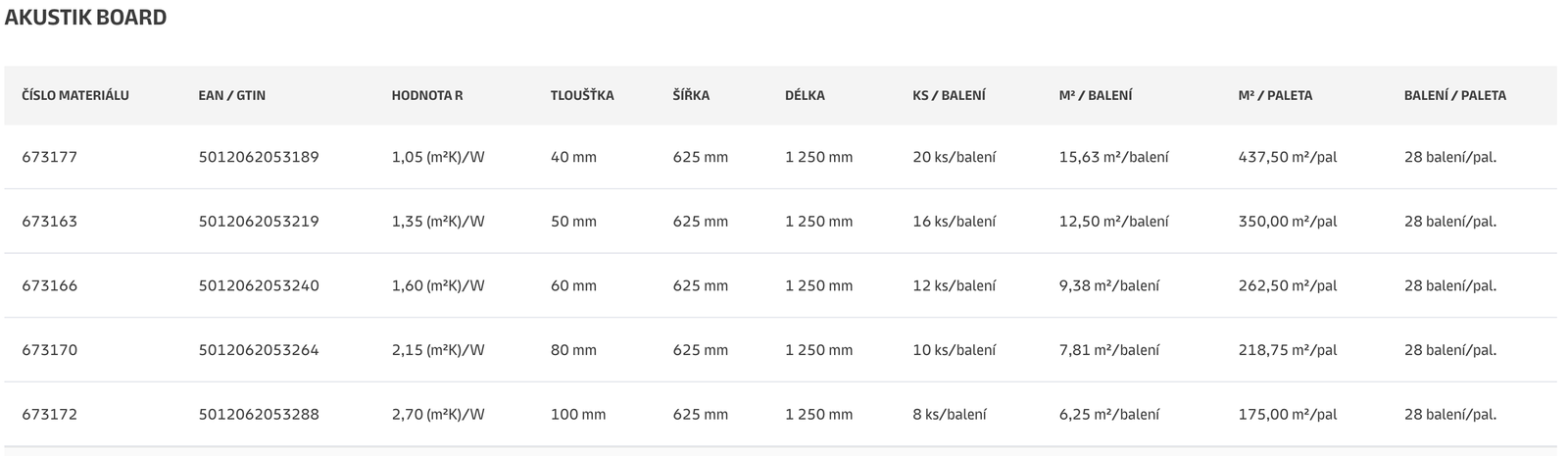Viewport: 1568px width, 456px height.
Task: Click the TLOUŠŤKA column header
Action: (582, 96)
